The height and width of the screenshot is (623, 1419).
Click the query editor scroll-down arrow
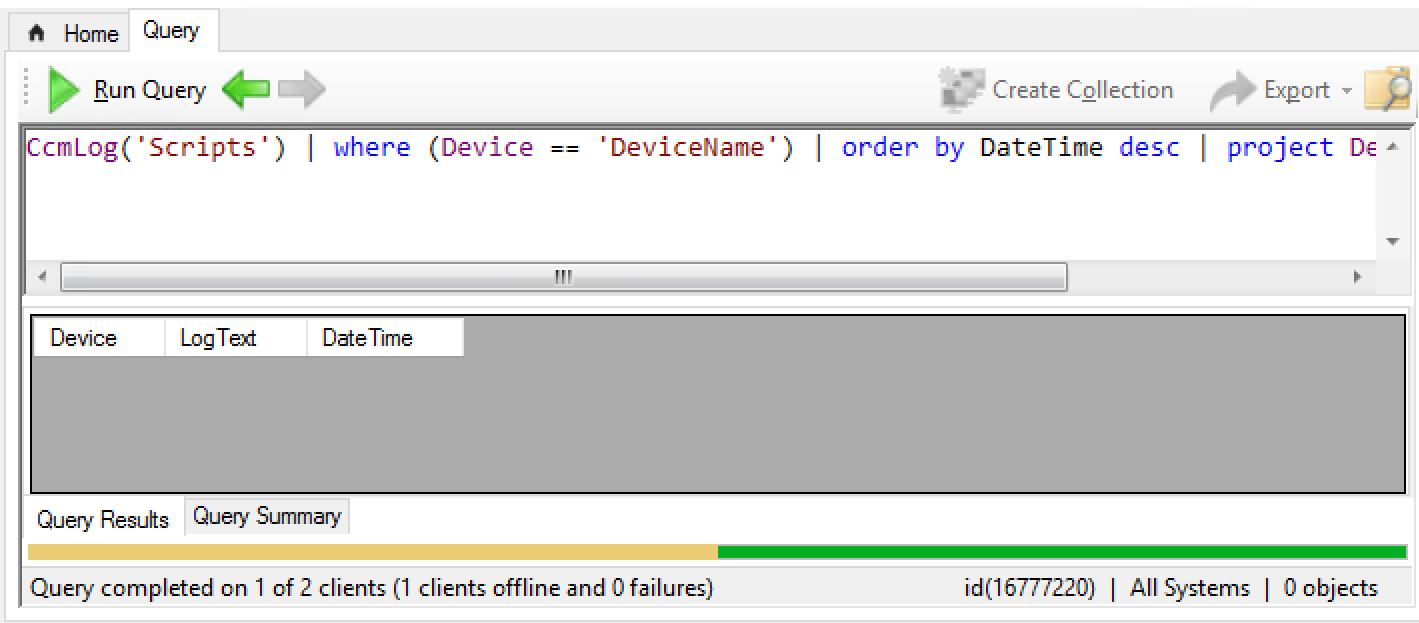(x=1394, y=241)
